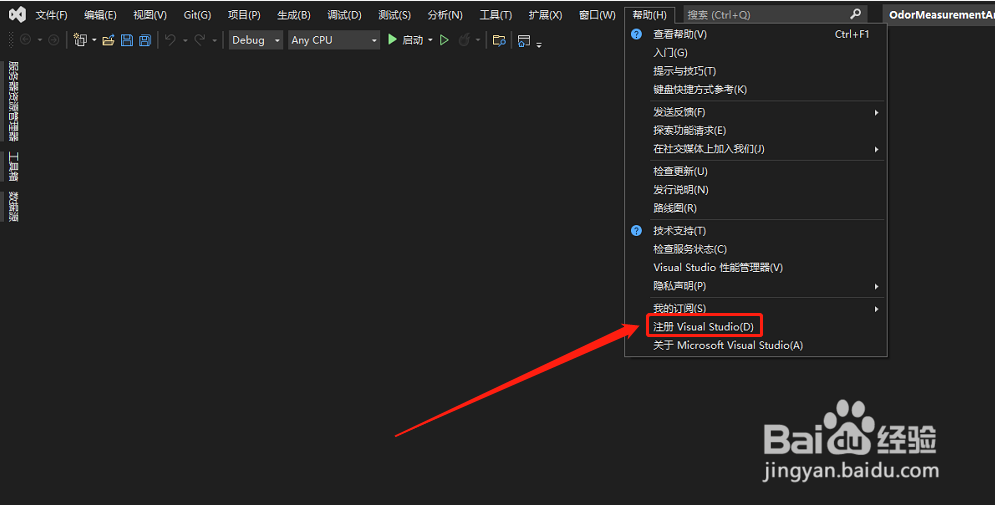
Task: Click the 搜索 (Ctrl+Q) search box
Action: click(x=775, y=14)
